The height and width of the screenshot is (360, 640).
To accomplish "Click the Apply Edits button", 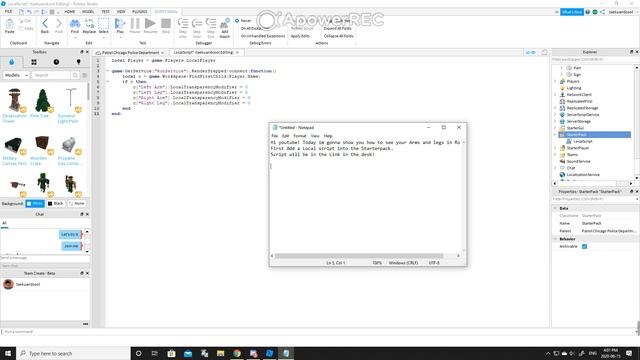I will pos(300,36).
